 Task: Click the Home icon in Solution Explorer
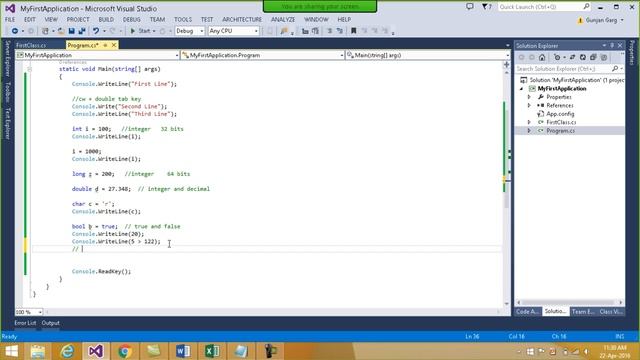pos(542,58)
